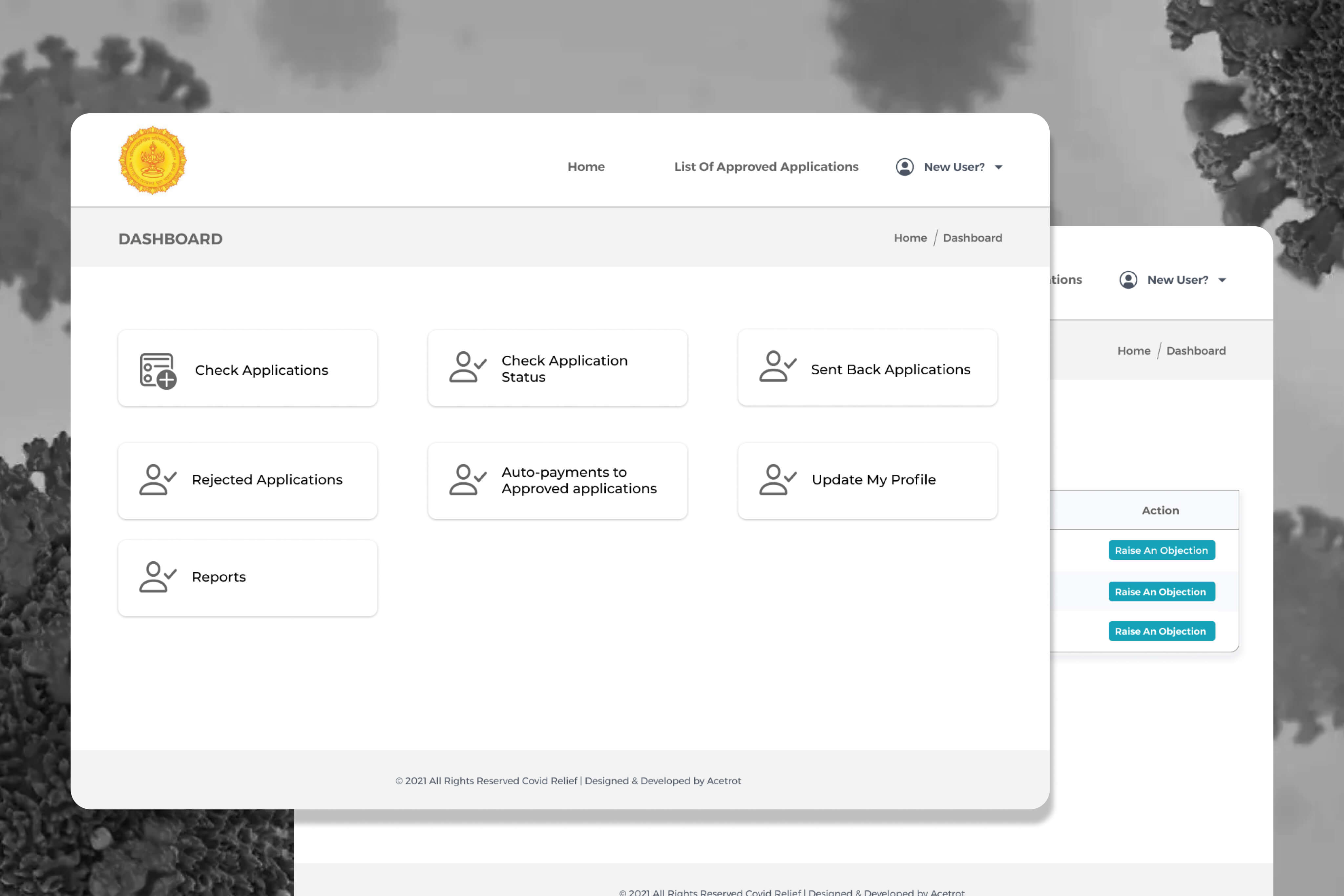The image size is (1344, 896).
Task: Open Auto-payments to Approved applications label
Action: (x=579, y=480)
